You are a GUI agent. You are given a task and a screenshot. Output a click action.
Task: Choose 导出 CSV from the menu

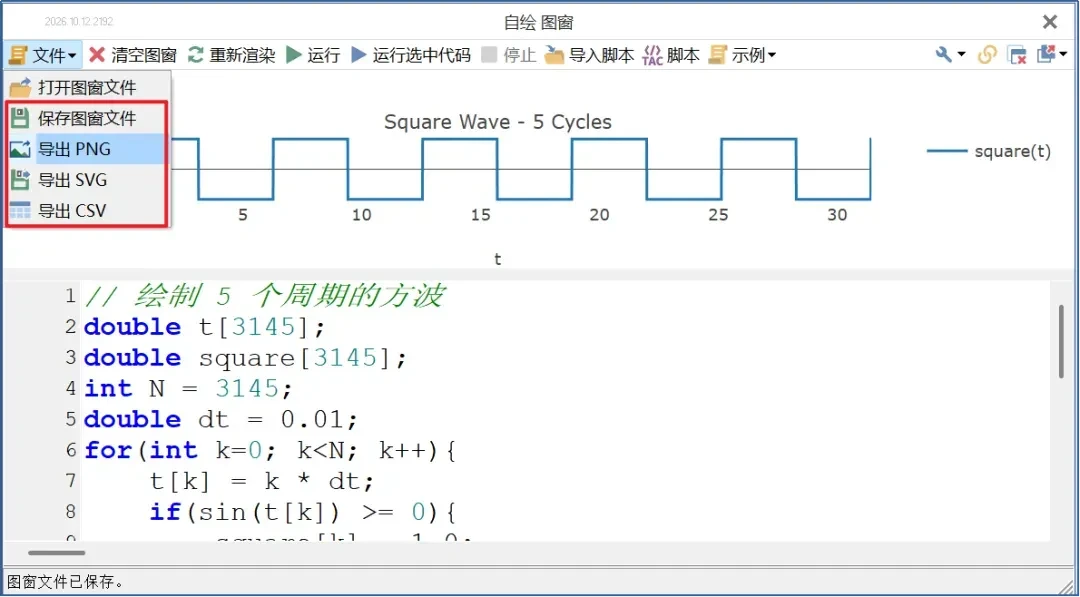pos(87,210)
